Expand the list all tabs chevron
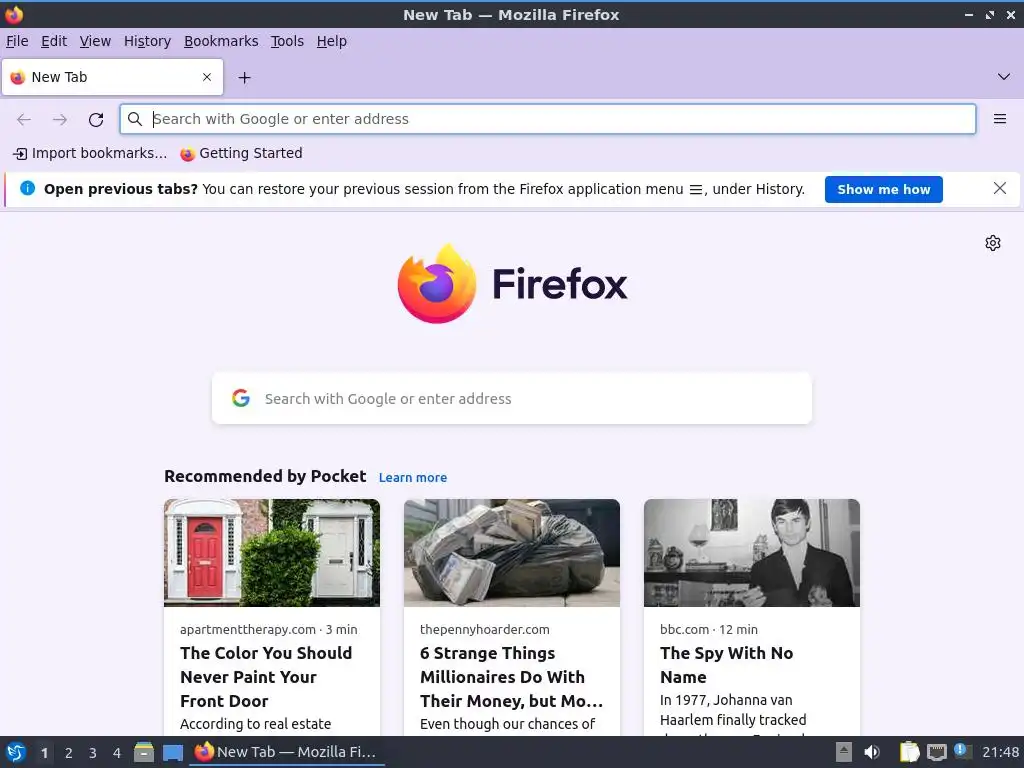 (x=1004, y=77)
